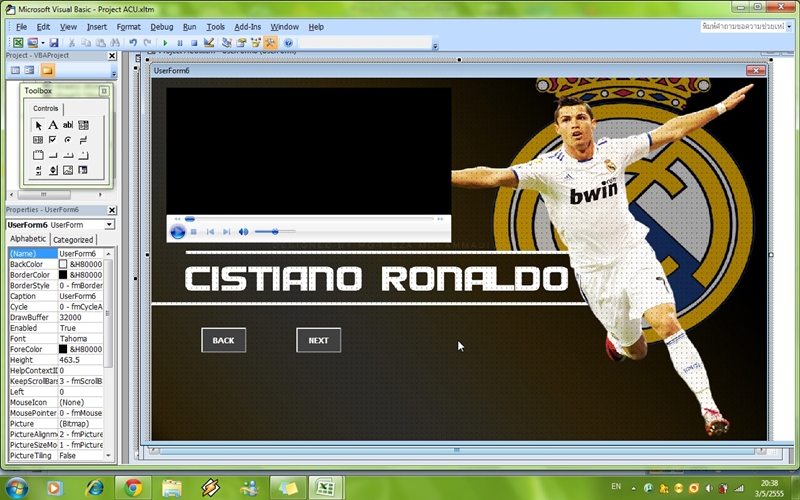
Task: Open the Microsoft Excel view icon
Action: [18, 43]
